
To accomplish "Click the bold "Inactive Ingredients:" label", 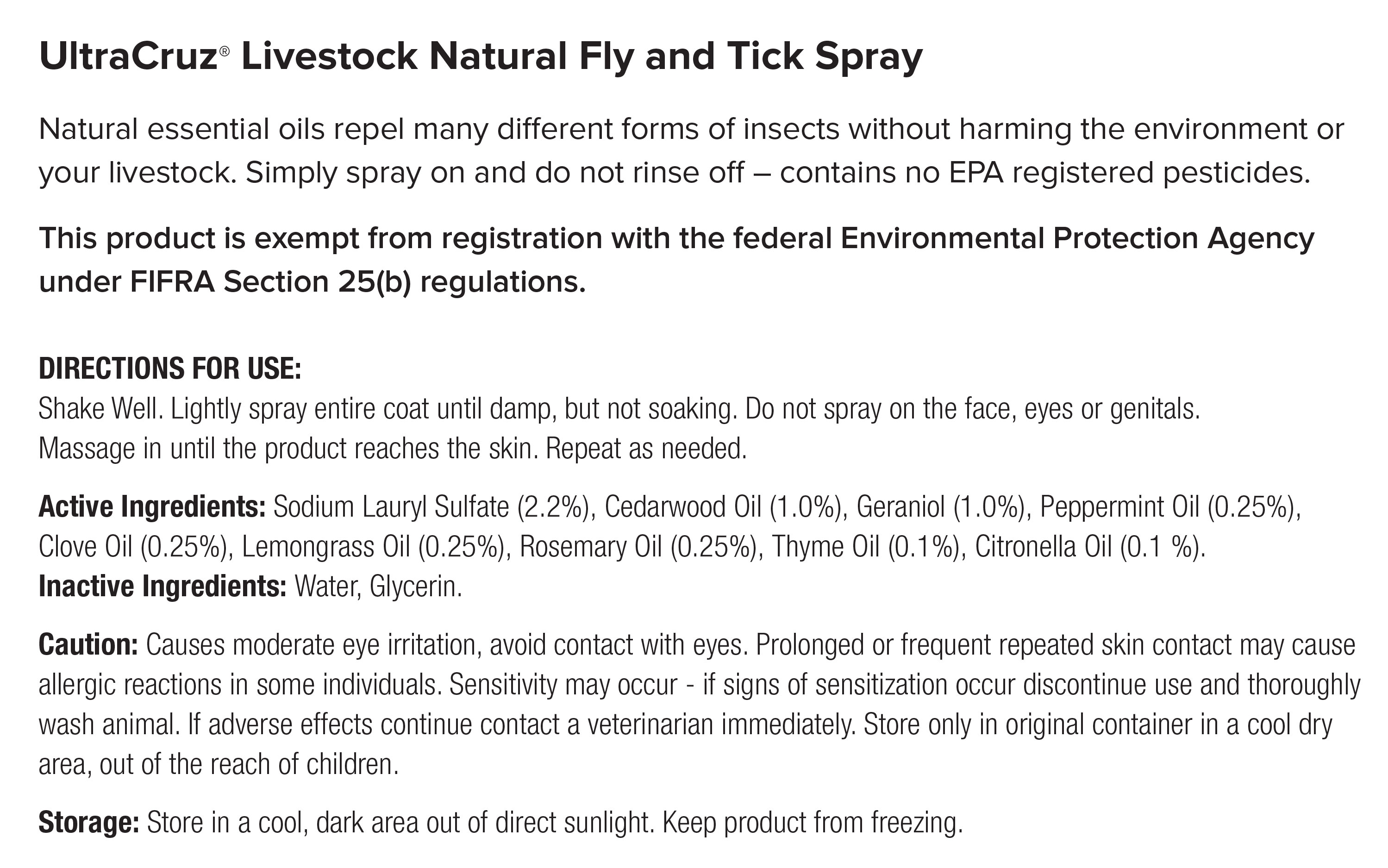I will pos(162,586).
